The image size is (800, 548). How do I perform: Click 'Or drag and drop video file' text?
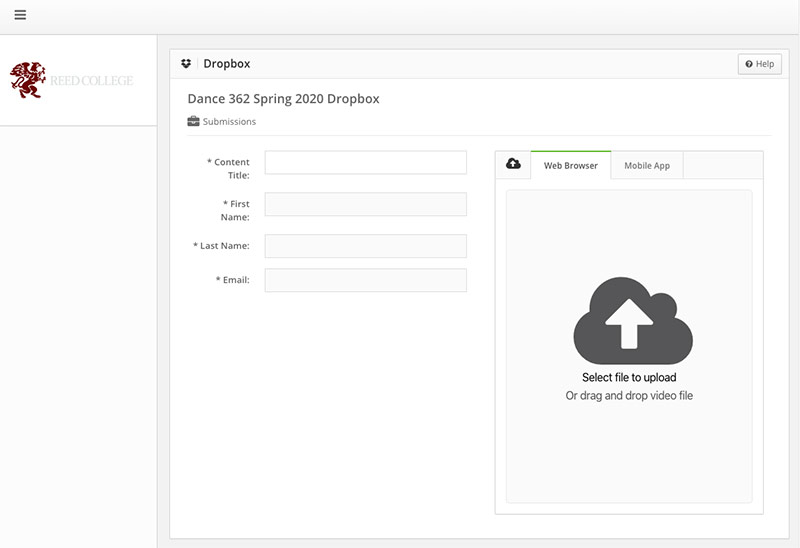(629, 395)
